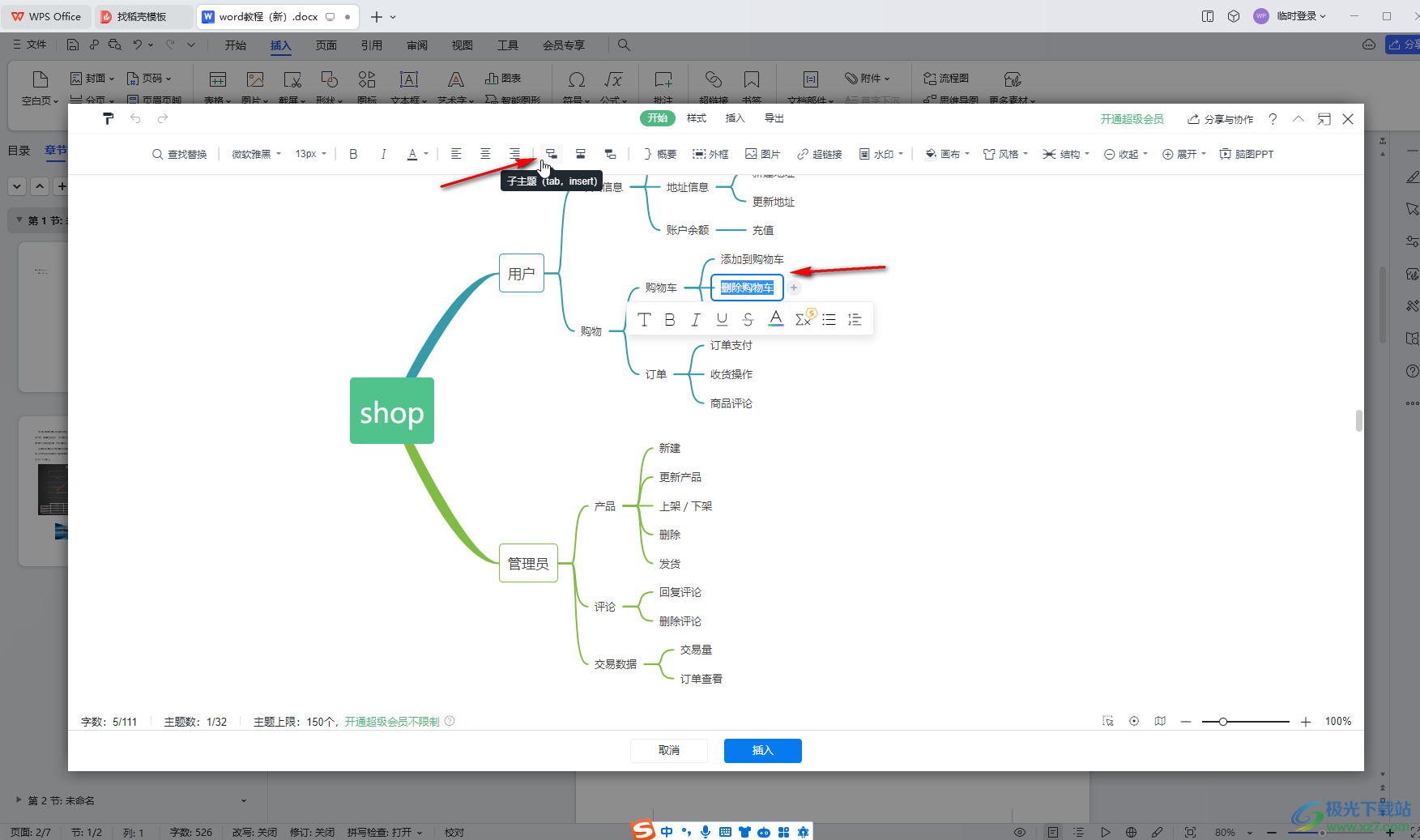Apply bold via the mind map toolbar B icon
The height and width of the screenshot is (840, 1420).
tap(353, 154)
